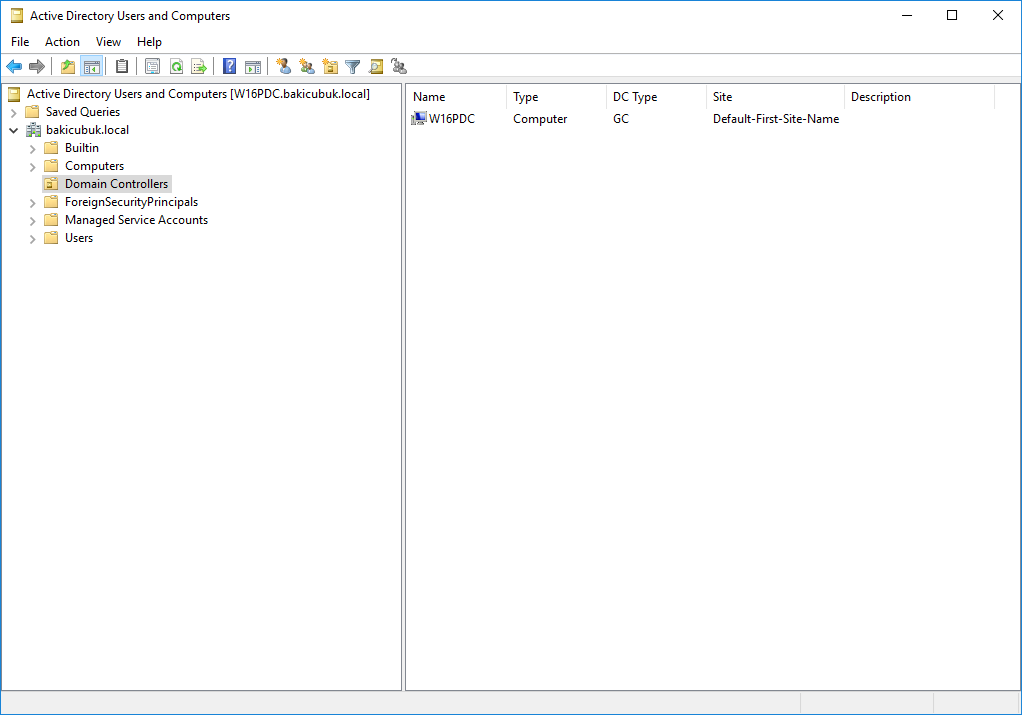Open filter options funnel icon
1022x715 pixels.
353,66
